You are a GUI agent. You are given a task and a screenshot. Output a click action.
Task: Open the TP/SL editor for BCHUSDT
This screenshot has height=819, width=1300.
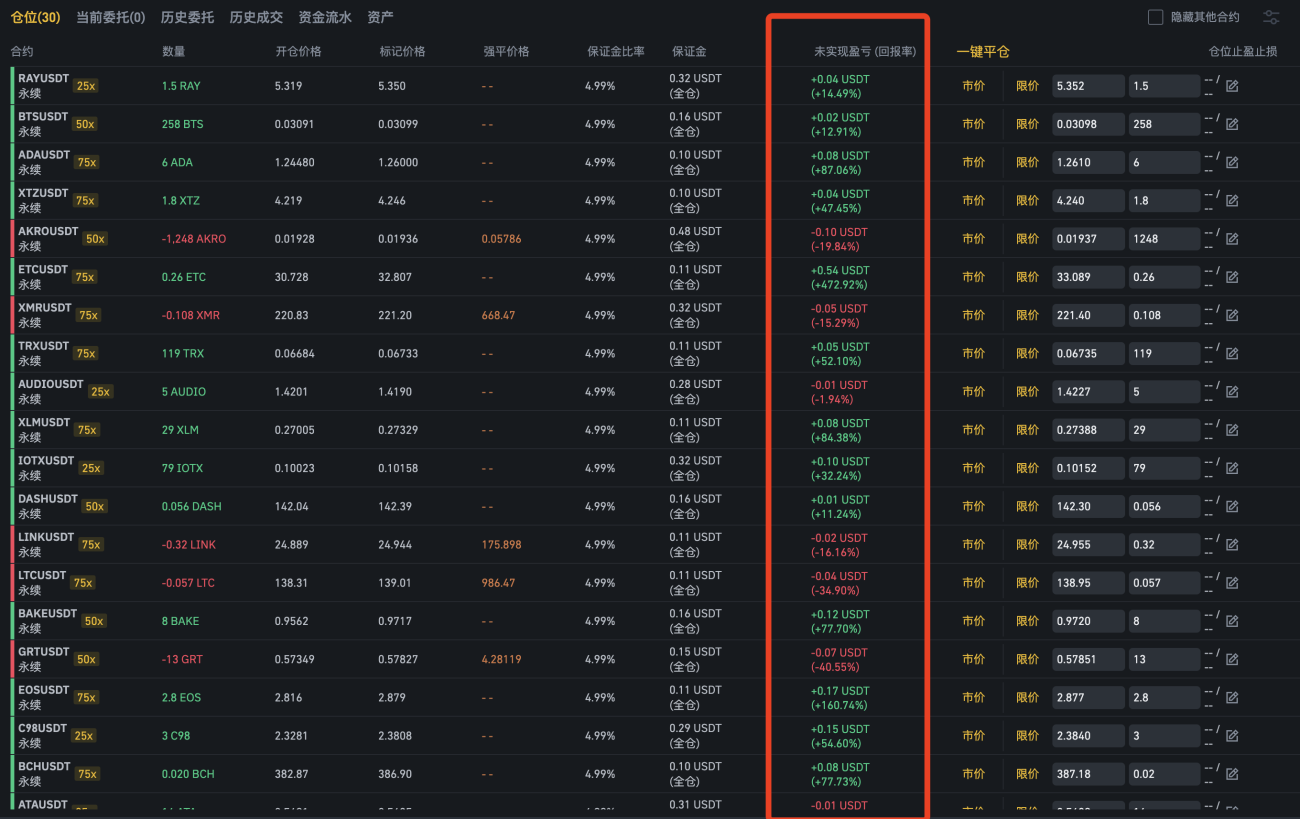pyautogui.click(x=1232, y=774)
